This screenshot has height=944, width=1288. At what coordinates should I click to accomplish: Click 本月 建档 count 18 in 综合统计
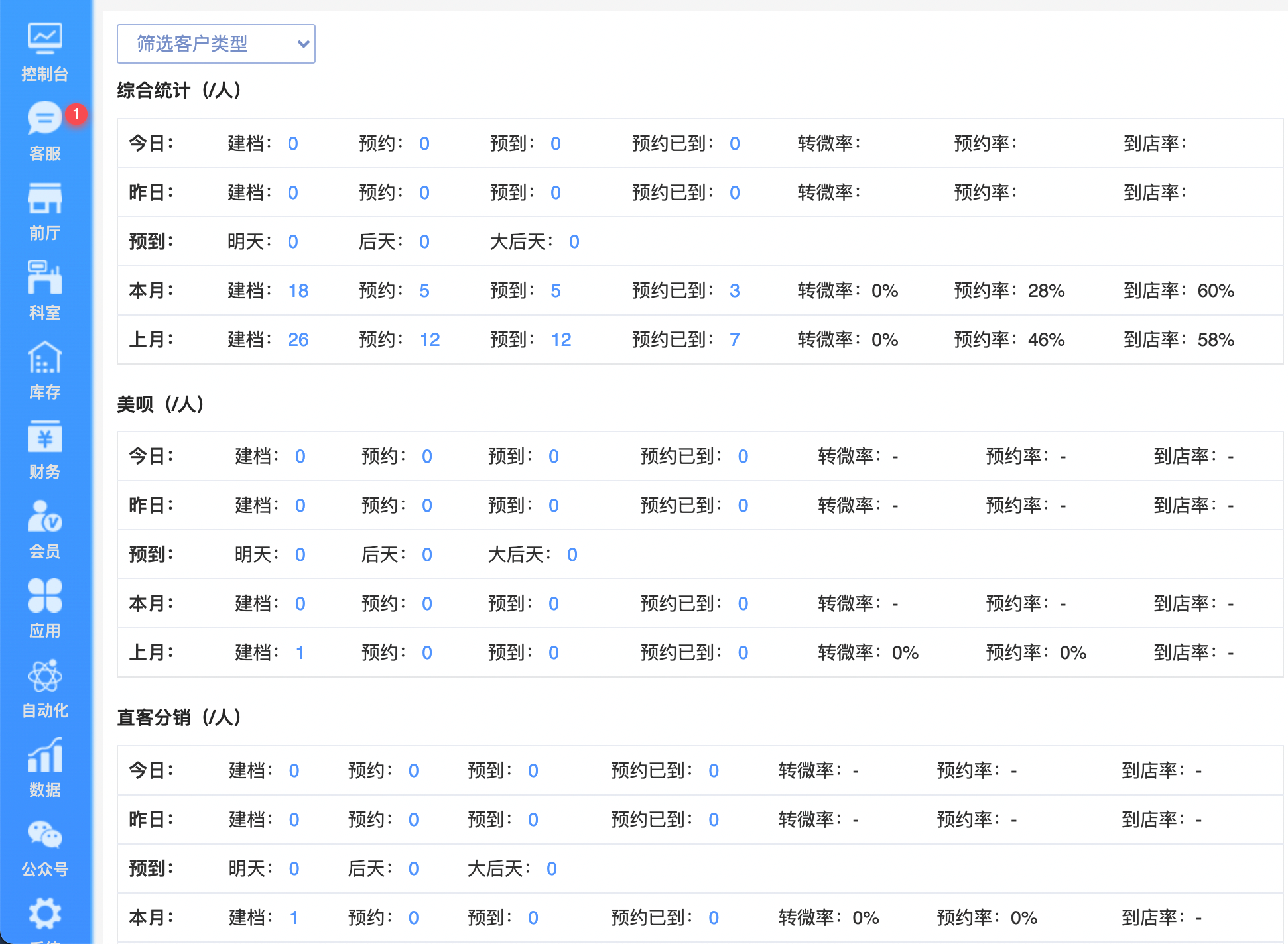[298, 290]
